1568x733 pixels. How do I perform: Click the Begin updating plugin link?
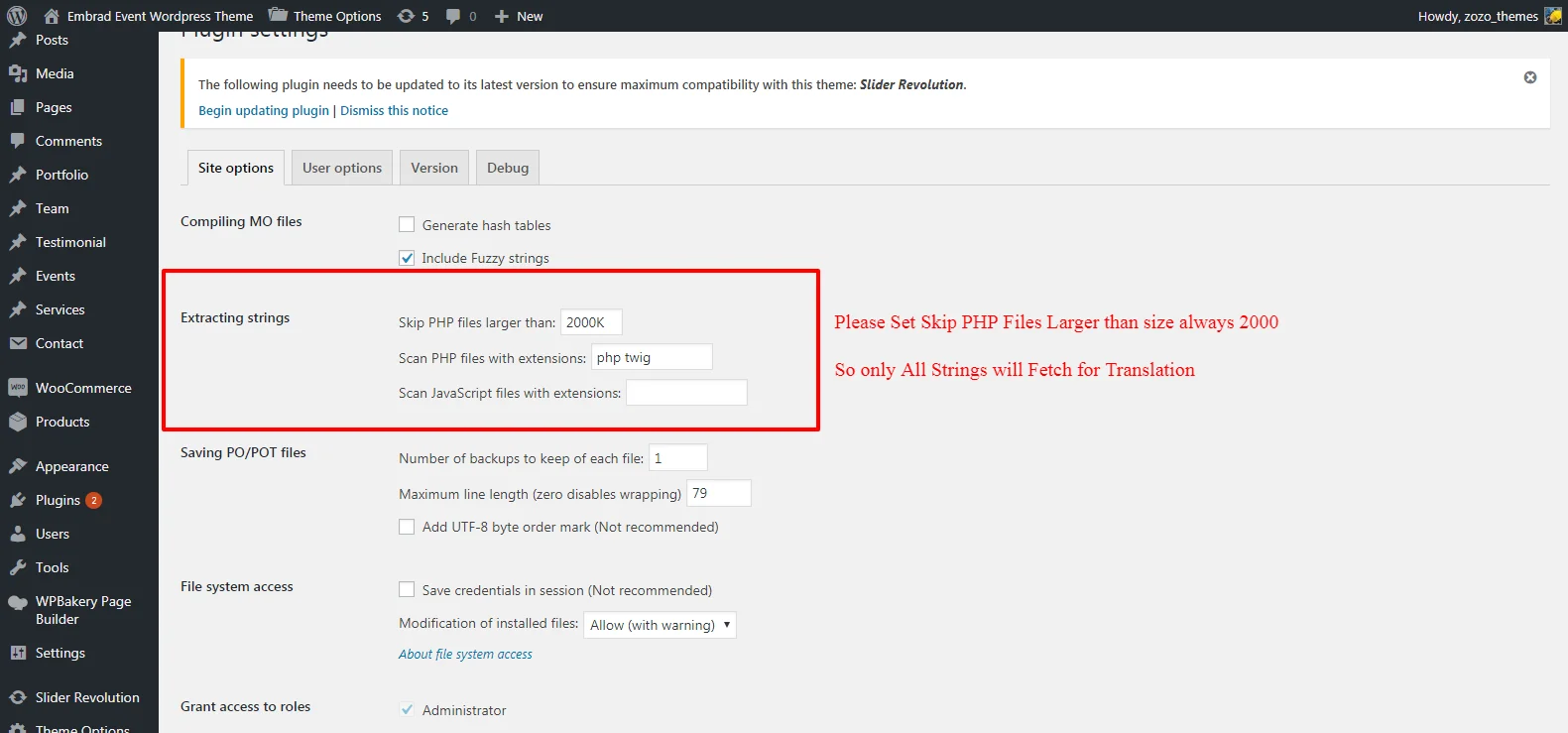point(264,111)
